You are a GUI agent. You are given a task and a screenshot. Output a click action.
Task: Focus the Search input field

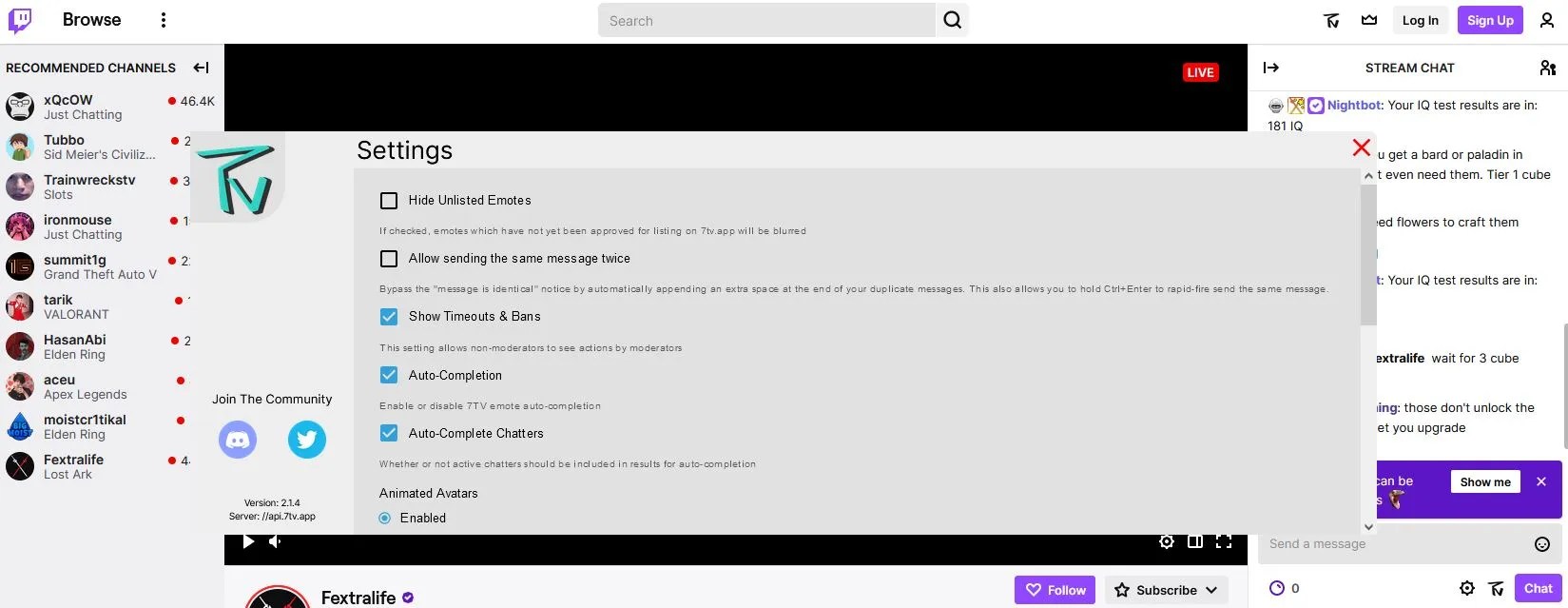point(766,20)
